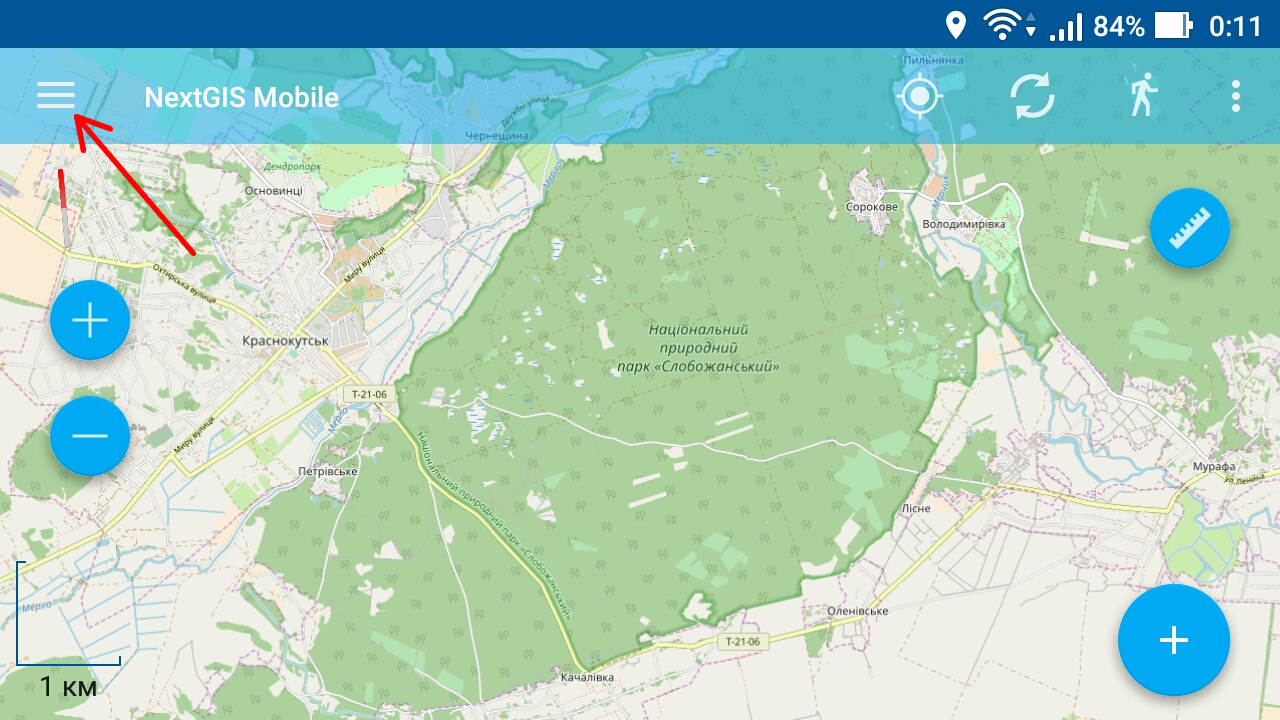The width and height of the screenshot is (1280, 720).
Task: Start layer synchronization with the sync icon
Action: [1034, 96]
